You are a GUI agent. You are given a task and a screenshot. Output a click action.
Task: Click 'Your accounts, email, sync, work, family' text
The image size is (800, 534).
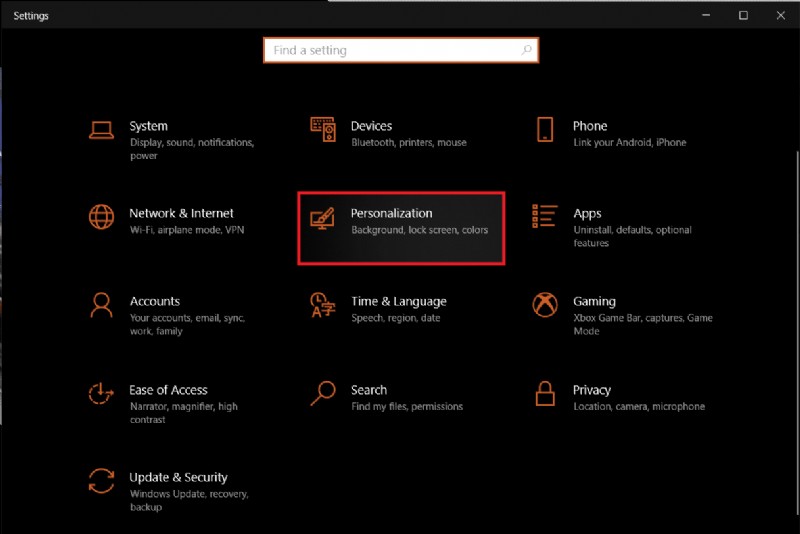[x=187, y=324]
